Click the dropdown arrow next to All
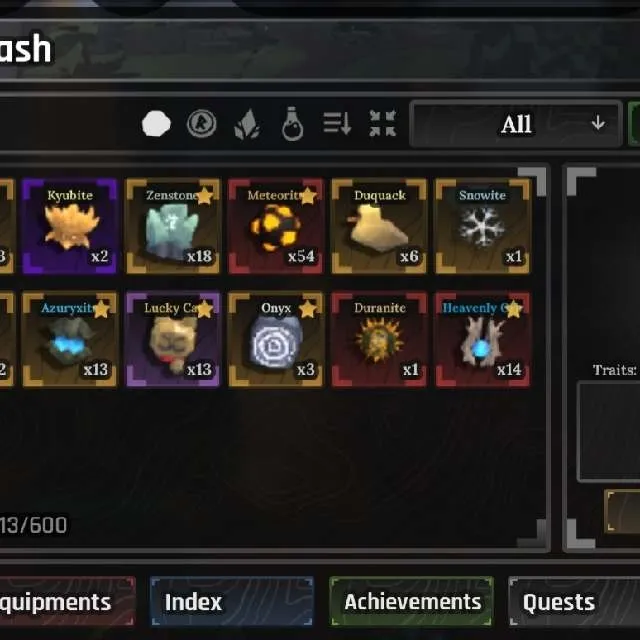 click(x=598, y=122)
